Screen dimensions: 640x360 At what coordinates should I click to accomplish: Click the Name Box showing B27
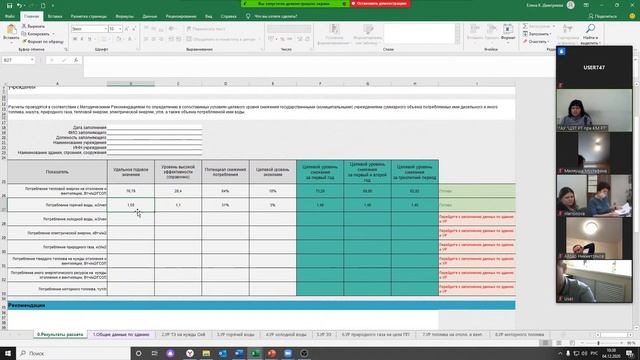click(x=15, y=60)
